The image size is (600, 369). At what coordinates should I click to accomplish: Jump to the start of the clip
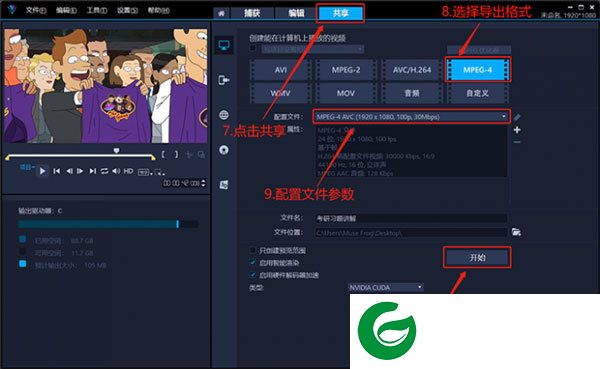(x=56, y=171)
